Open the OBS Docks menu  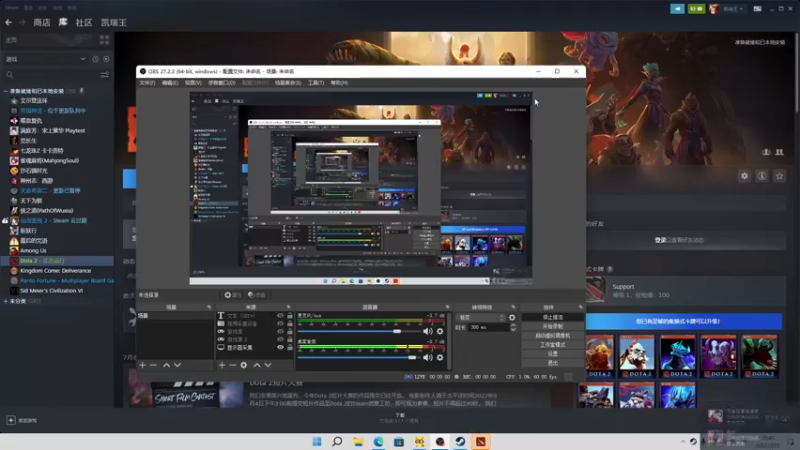click(x=221, y=83)
